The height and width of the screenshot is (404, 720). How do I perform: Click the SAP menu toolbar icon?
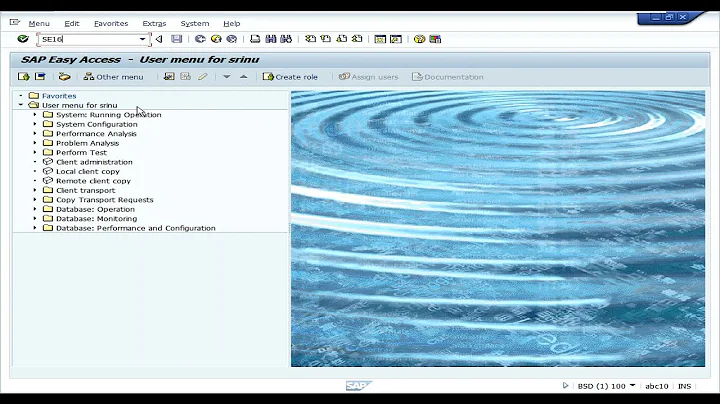[x=40, y=77]
